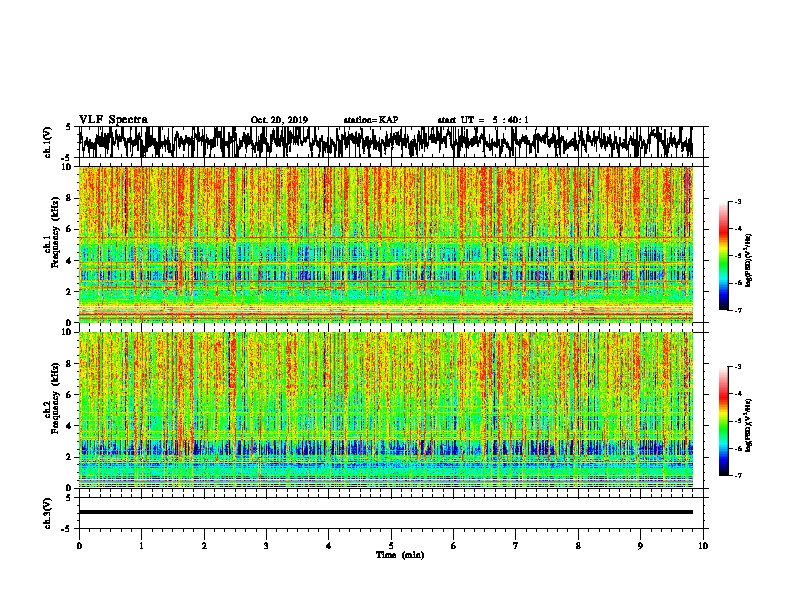Click the ch.1 "Frequency (kHz)" axis label
Viewport: 792px width, 612px height.
click(55, 232)
